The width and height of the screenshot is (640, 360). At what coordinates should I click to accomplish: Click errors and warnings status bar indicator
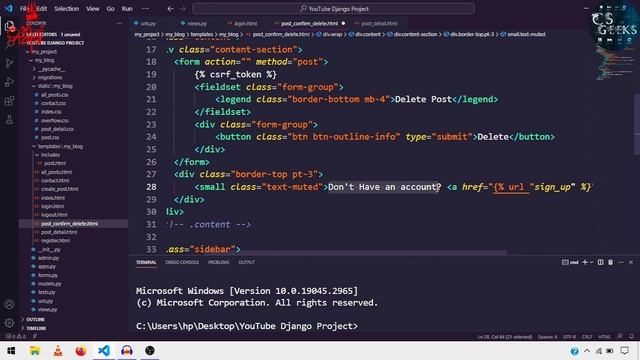(x=16, y=336)
